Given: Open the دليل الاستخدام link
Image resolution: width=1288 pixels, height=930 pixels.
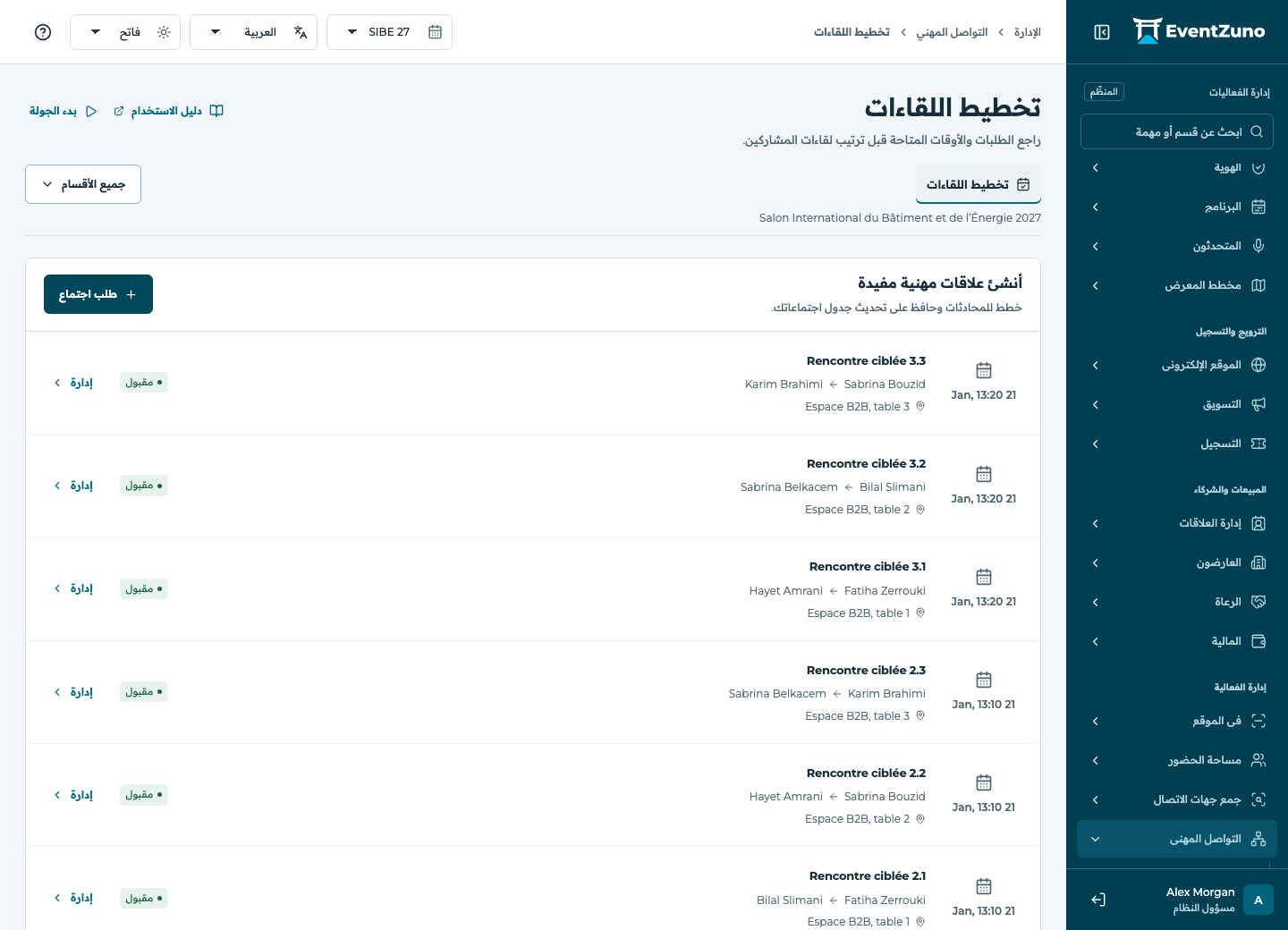Looking at the screenshot, I should point(168,111).
